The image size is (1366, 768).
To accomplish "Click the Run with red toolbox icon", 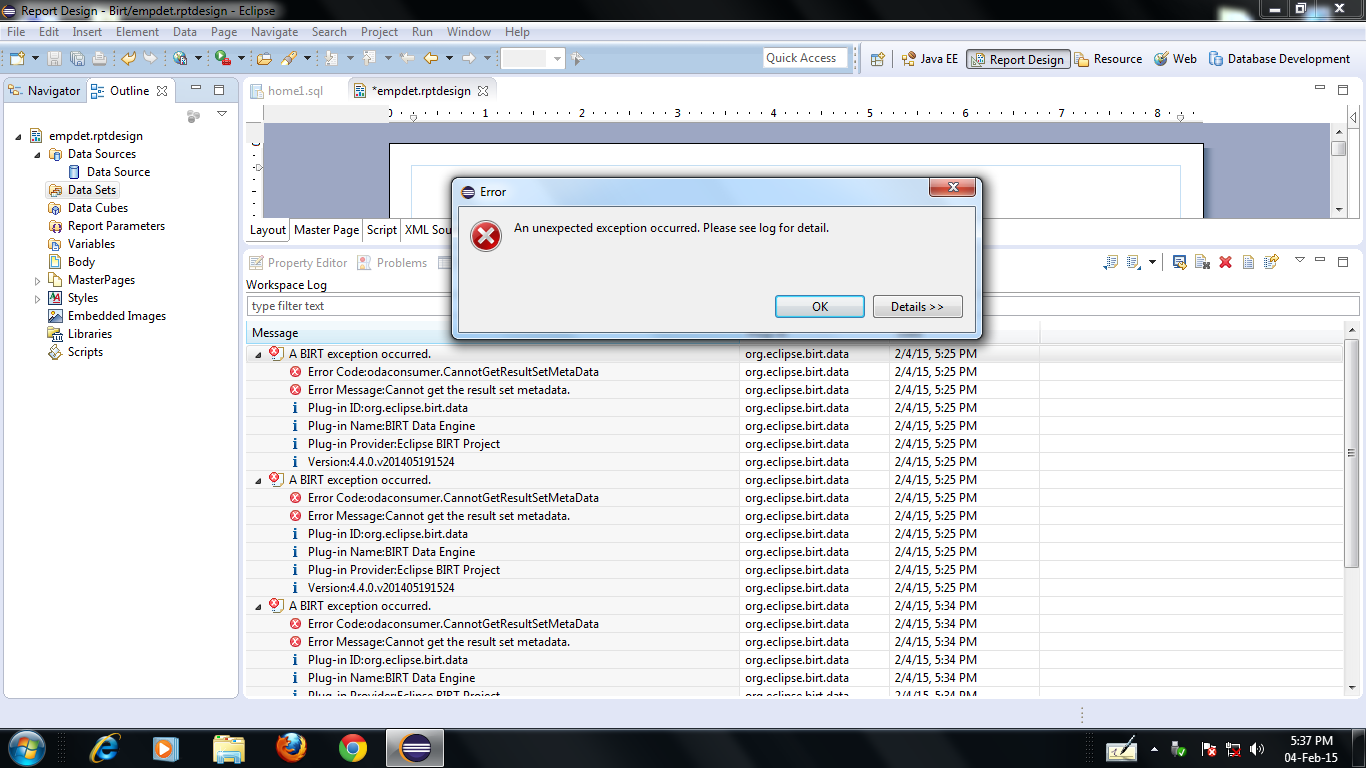I will tap(223, 59).
